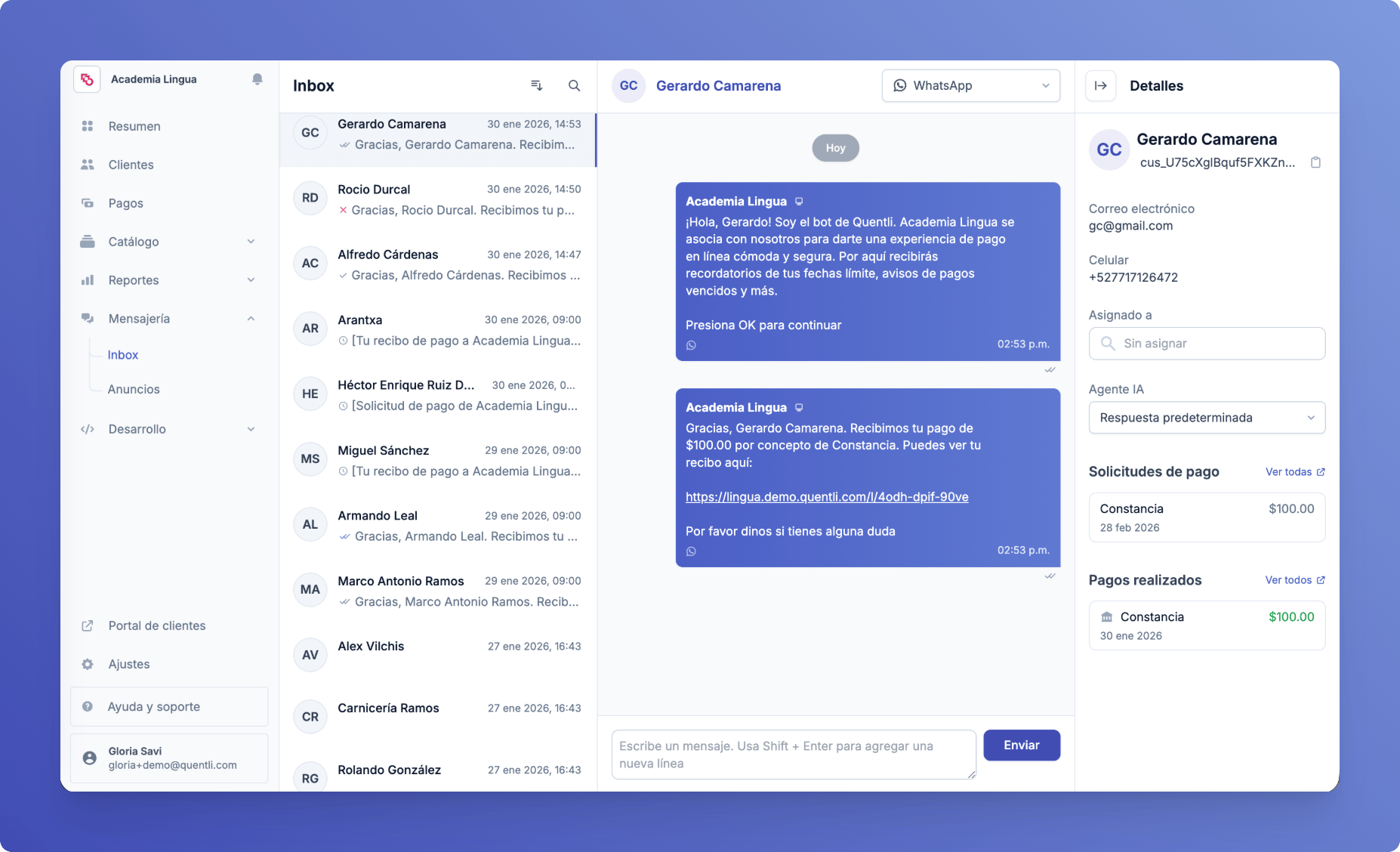
Task: Focus the message text input box
Action: [794, 755]
